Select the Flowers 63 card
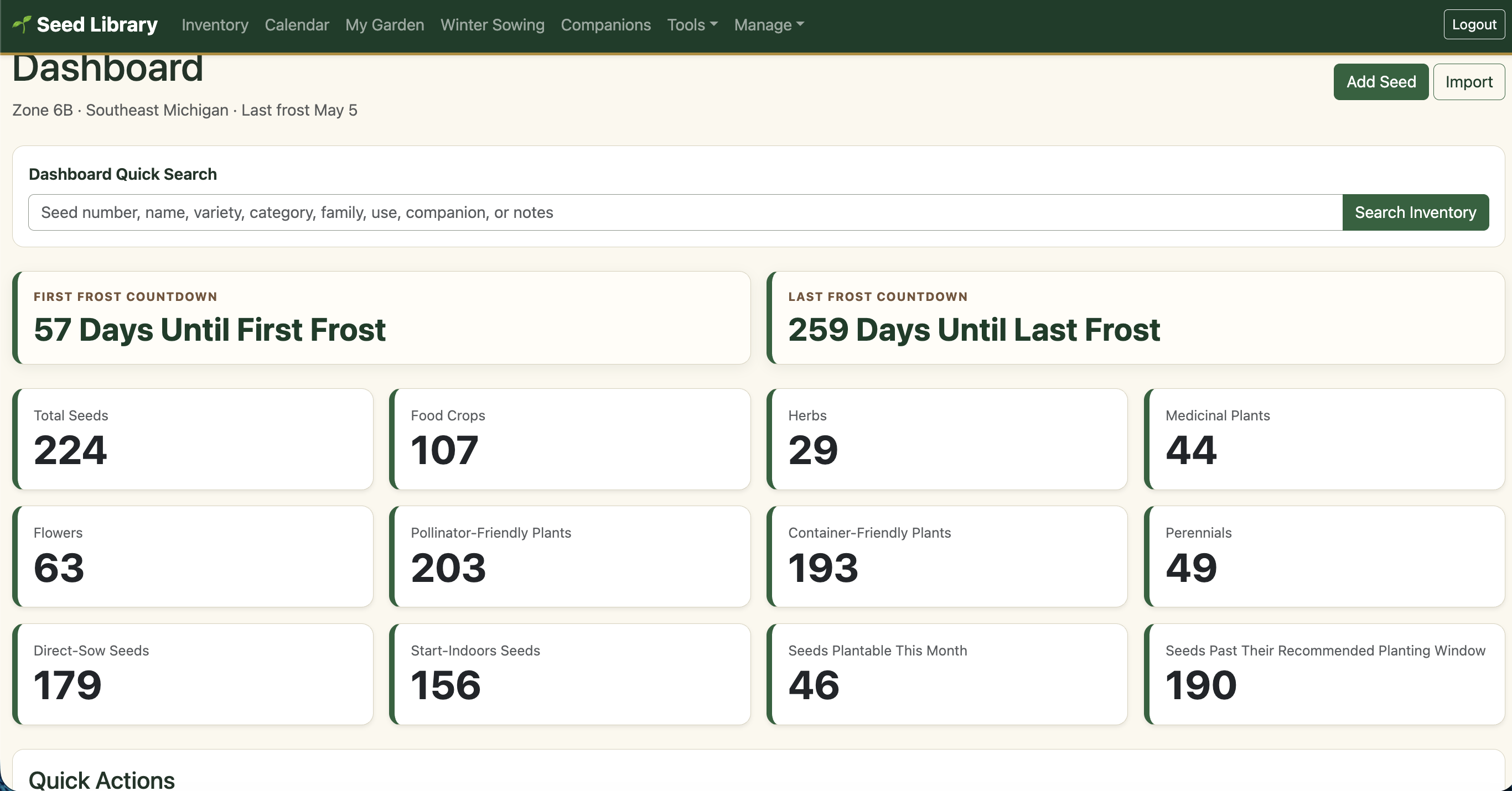The image size is (1512, 791). point(193,556)
